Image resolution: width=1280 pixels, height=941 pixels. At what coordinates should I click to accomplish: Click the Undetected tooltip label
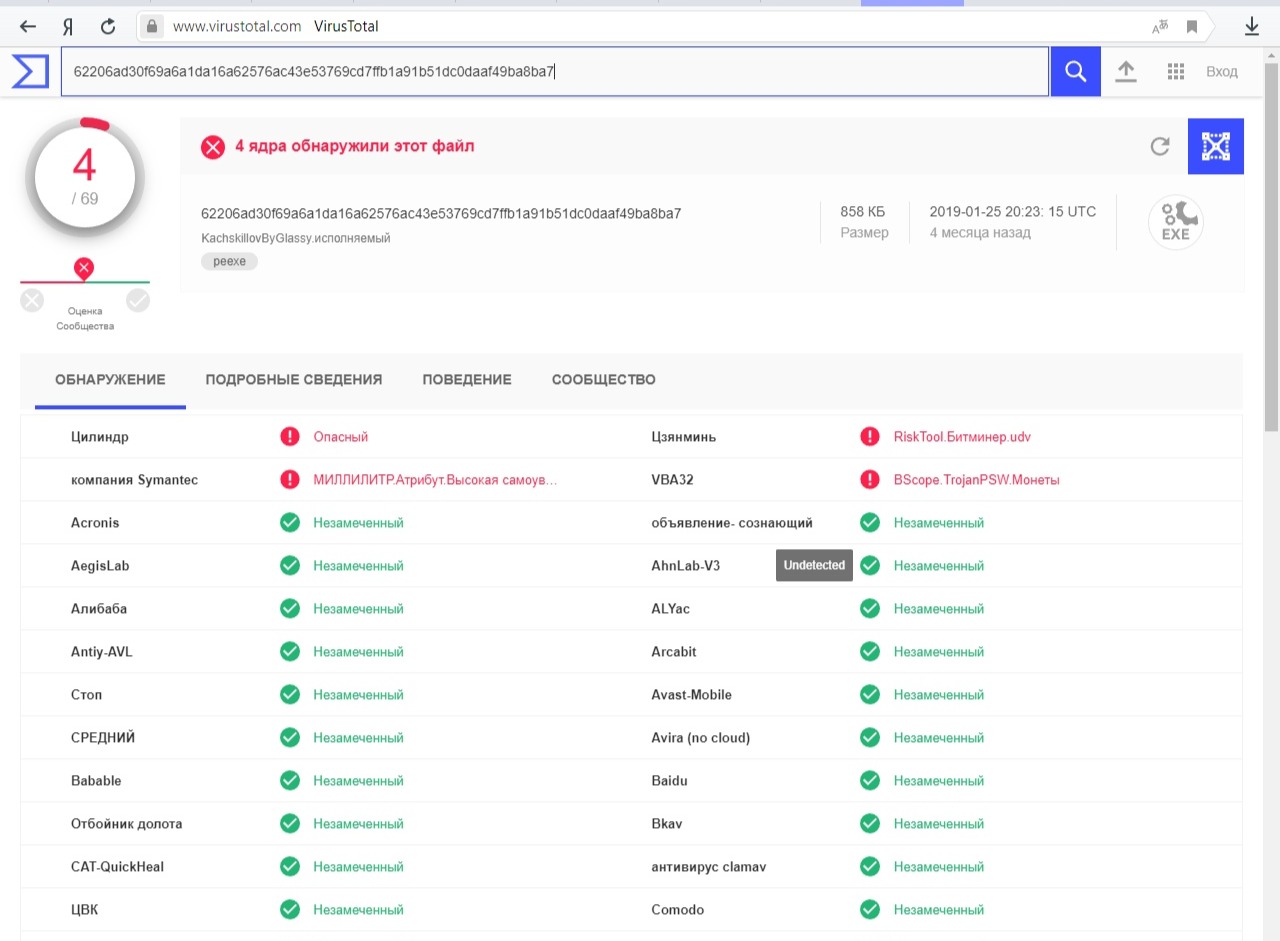click(x=815, y=565)
